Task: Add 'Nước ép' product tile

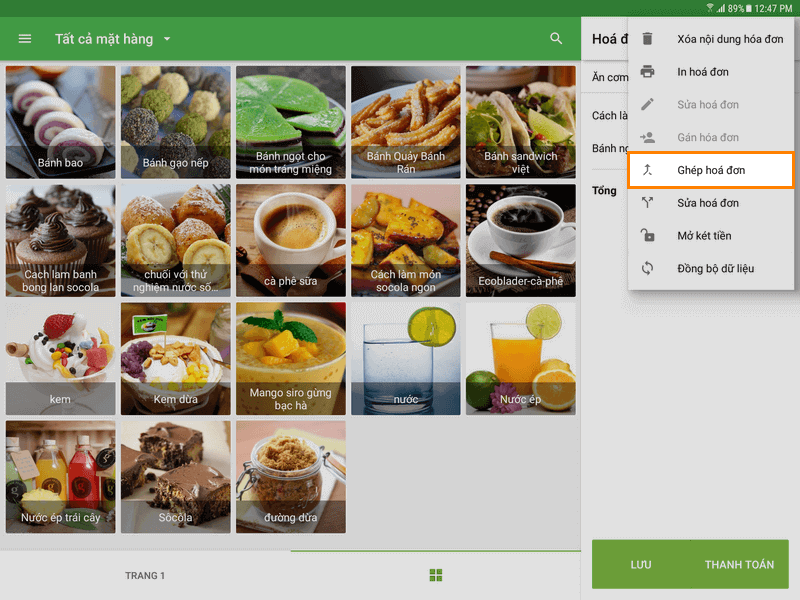Action: [520, 358]
